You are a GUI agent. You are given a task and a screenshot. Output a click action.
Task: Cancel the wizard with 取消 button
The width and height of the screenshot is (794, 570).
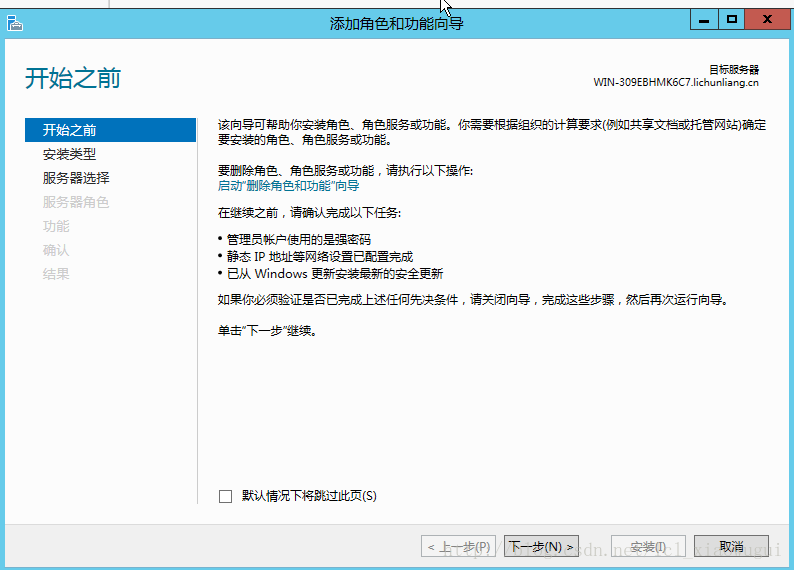[x=731, y=546]
